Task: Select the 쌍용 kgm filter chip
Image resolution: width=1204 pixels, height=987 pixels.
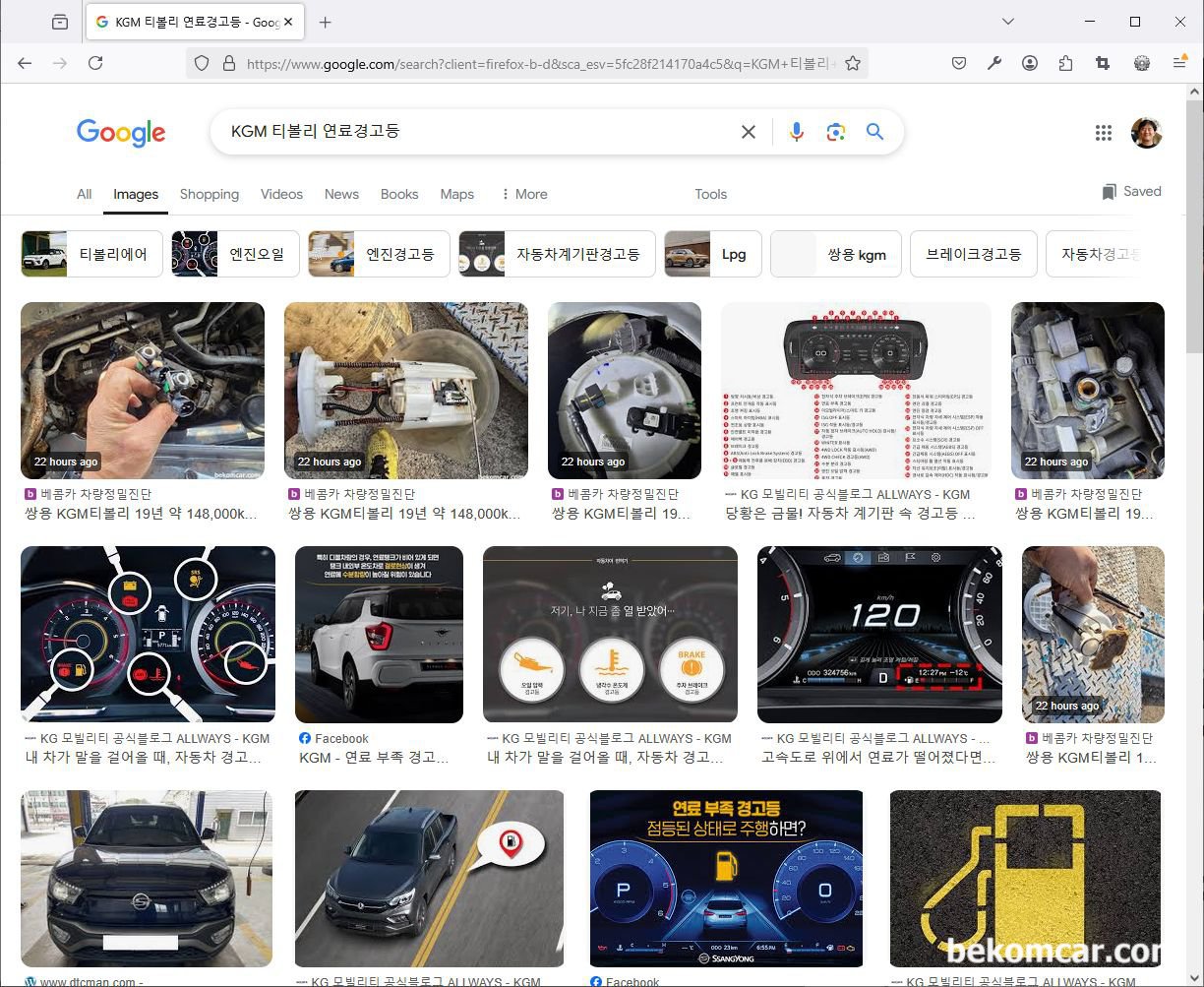Action: click(x=836, y=254)
